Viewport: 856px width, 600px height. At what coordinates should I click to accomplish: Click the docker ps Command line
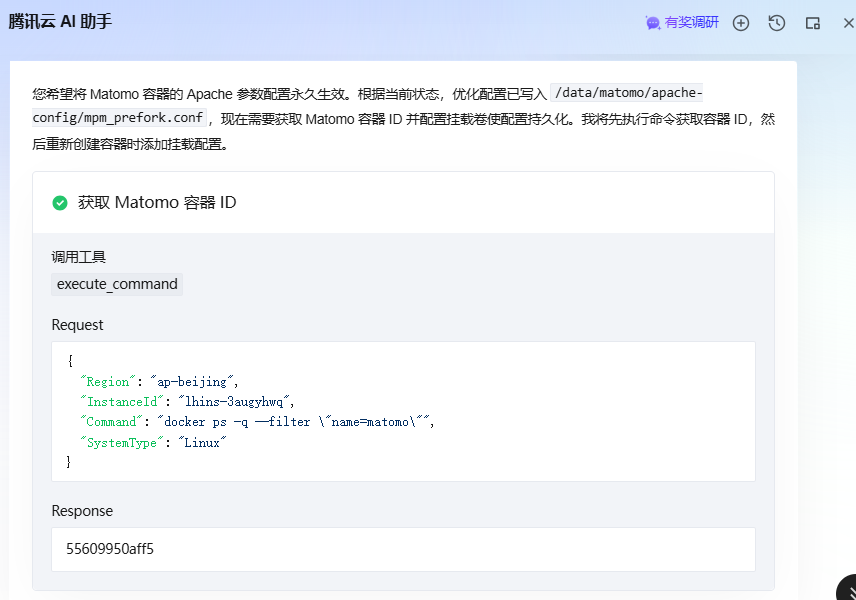[x=295, y=422]
